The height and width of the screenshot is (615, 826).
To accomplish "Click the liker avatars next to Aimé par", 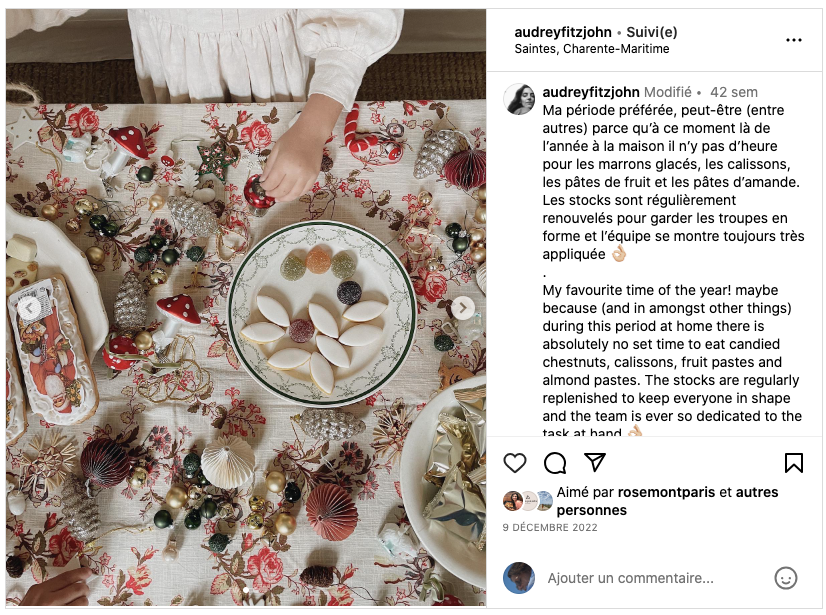I will click(527, 501).
